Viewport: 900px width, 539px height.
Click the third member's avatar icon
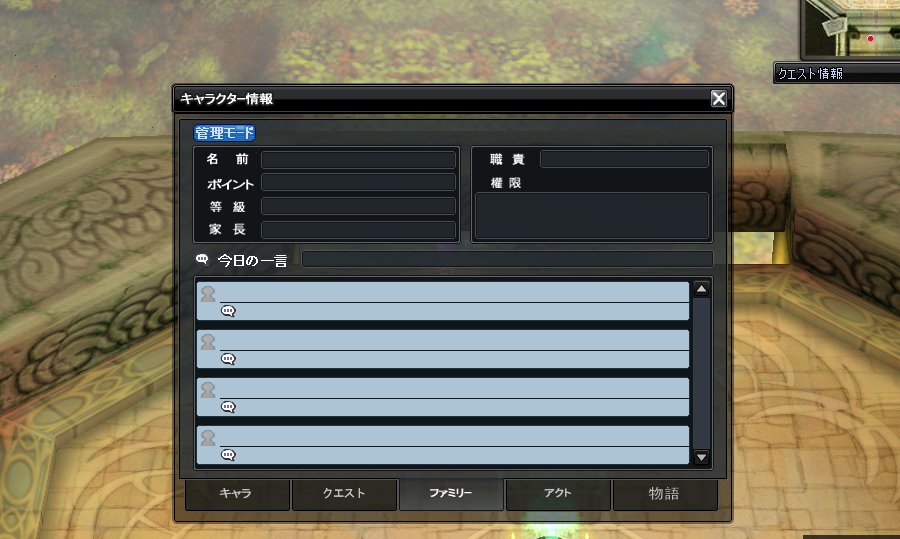click(x=208, y=390)
